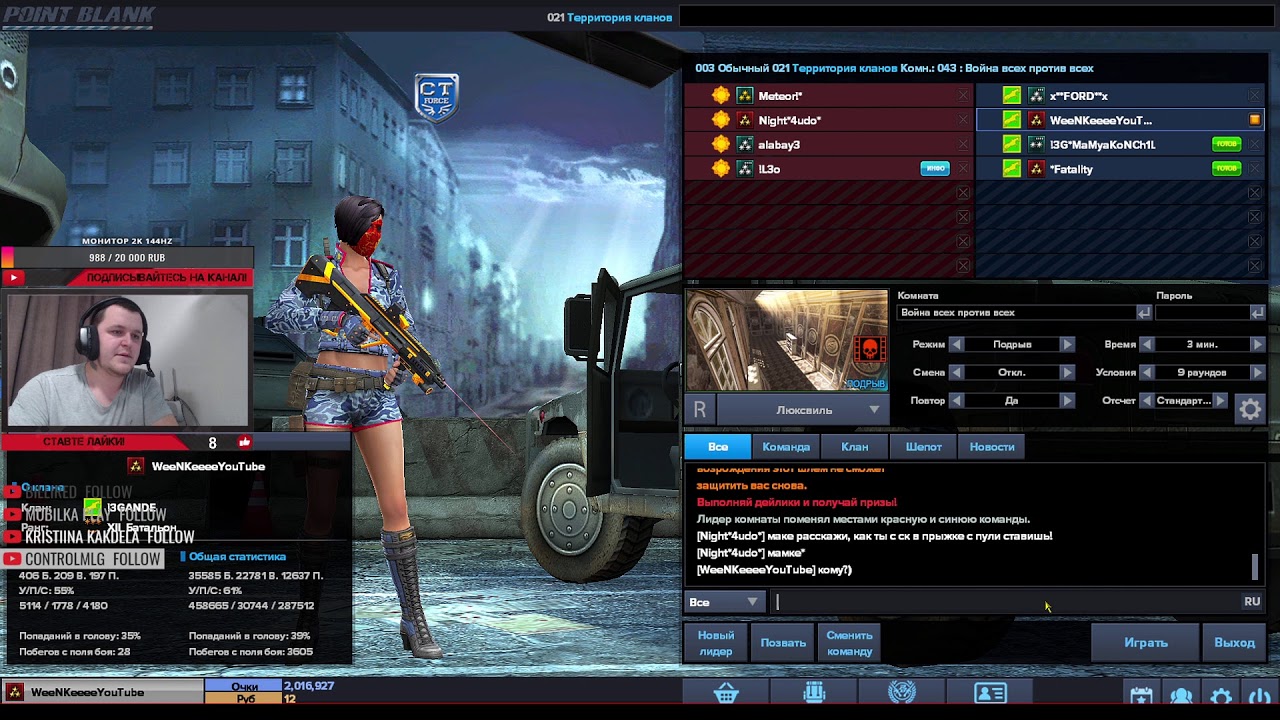Open the clan emblem icon
This screenshot has height=720, width=1280.
[x=902, y=693]
